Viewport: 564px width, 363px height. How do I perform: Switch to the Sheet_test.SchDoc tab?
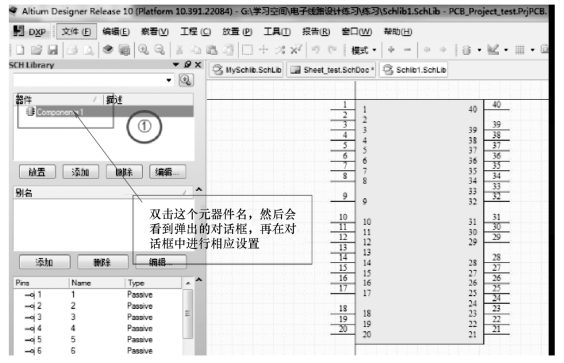coord(331,70)
